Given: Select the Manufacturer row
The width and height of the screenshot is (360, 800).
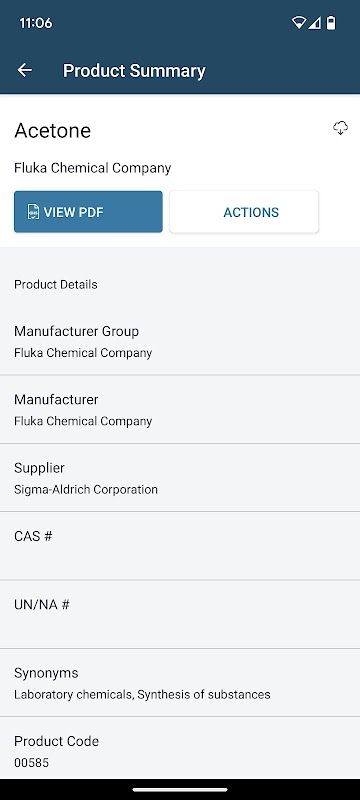Looking at the screenshot, I should point(180,409).
